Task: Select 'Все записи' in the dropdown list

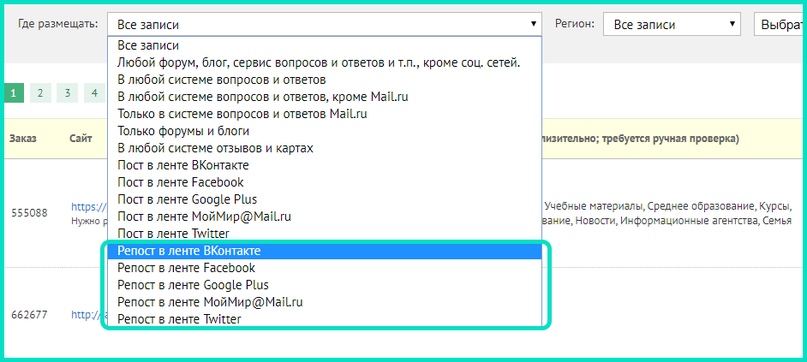Action: pos(324,45)
